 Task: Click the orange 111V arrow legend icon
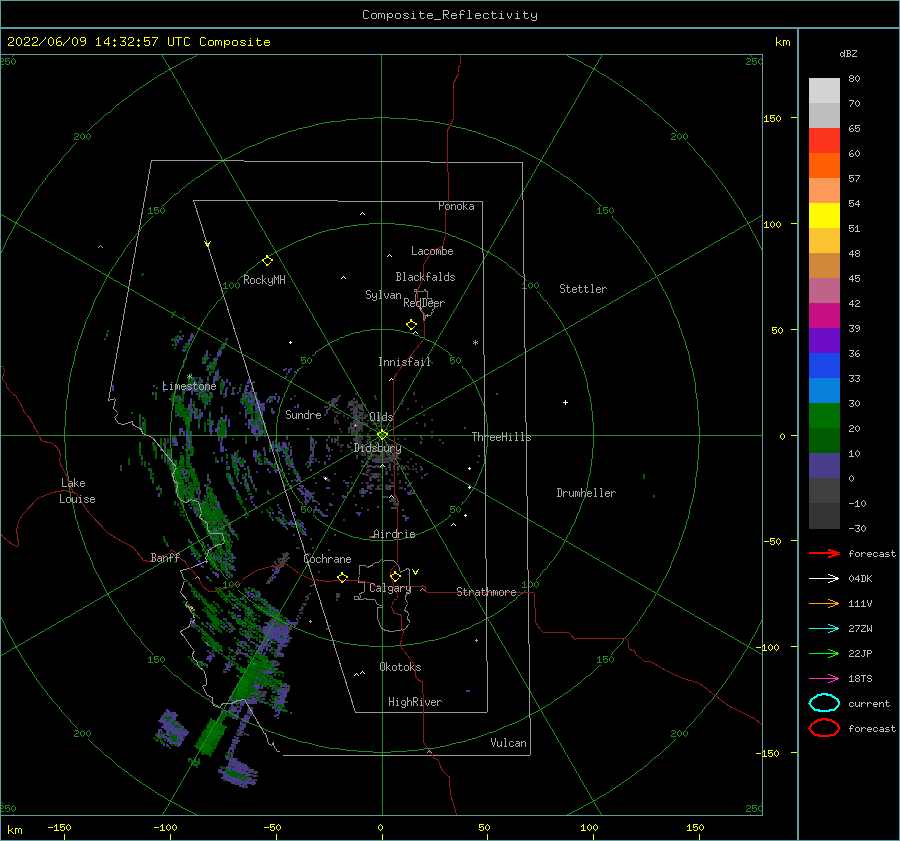tap(824, 603)
